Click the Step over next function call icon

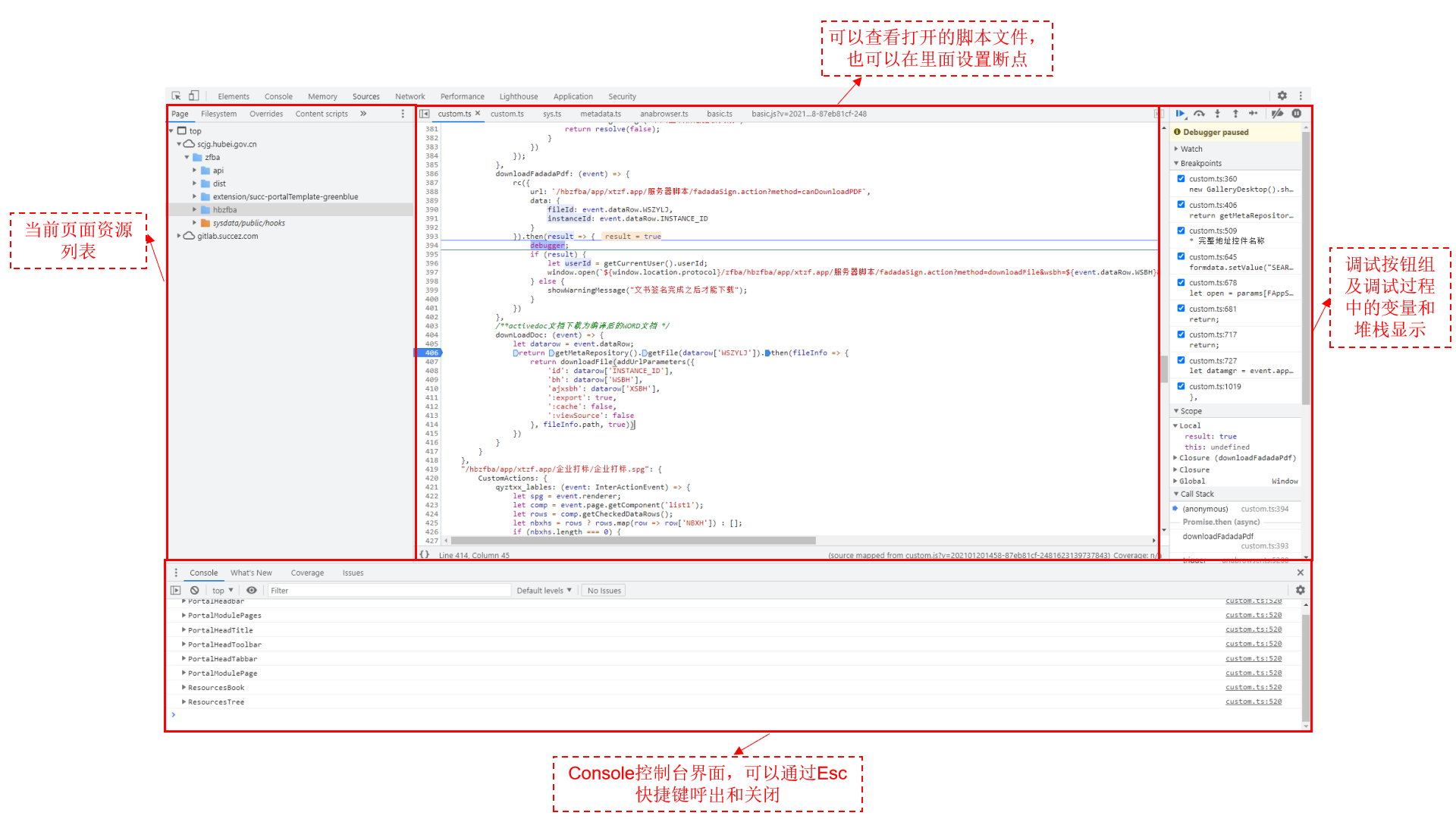(x=1199, y=114)
